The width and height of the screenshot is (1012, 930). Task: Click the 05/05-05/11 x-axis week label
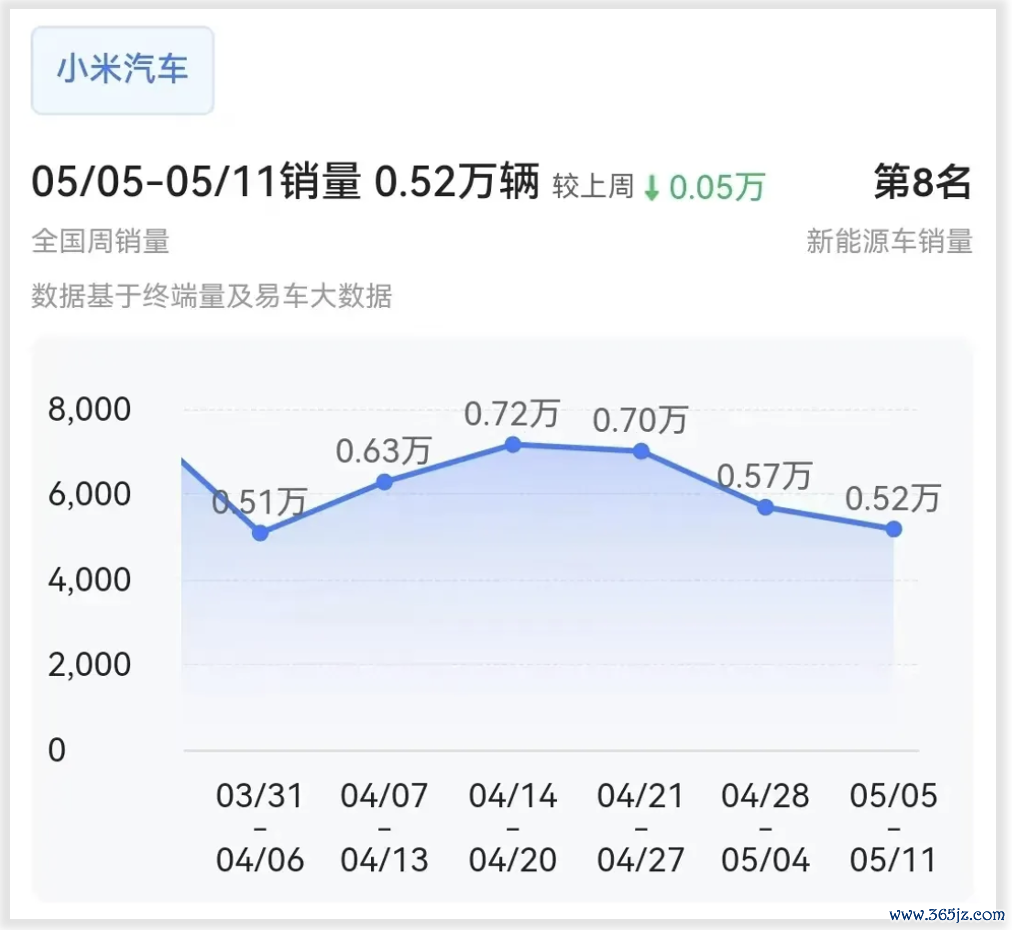point(893,827)
